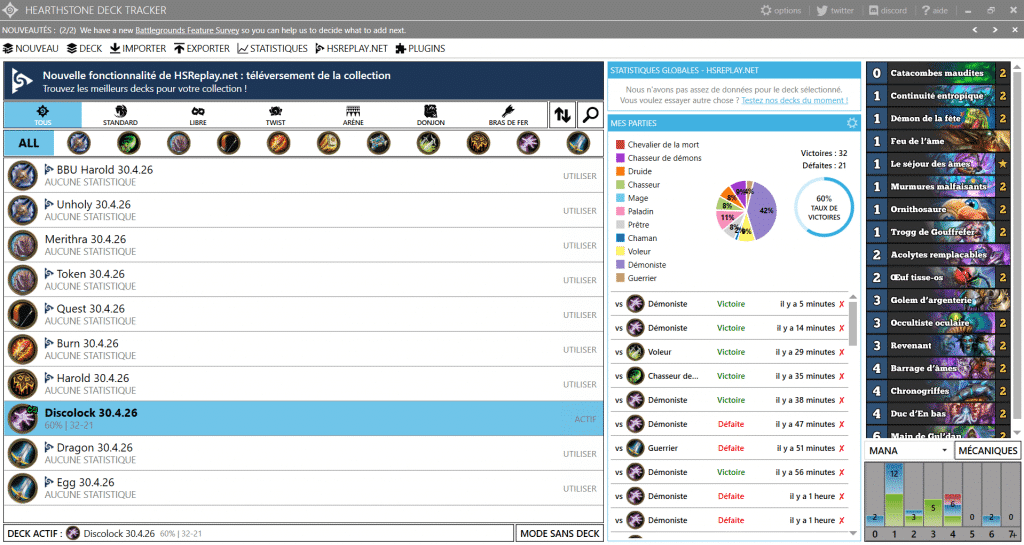This screenshot has height=545, width=1024.
Task: Open the Discord link in title bar
Action: pos(888,10)
